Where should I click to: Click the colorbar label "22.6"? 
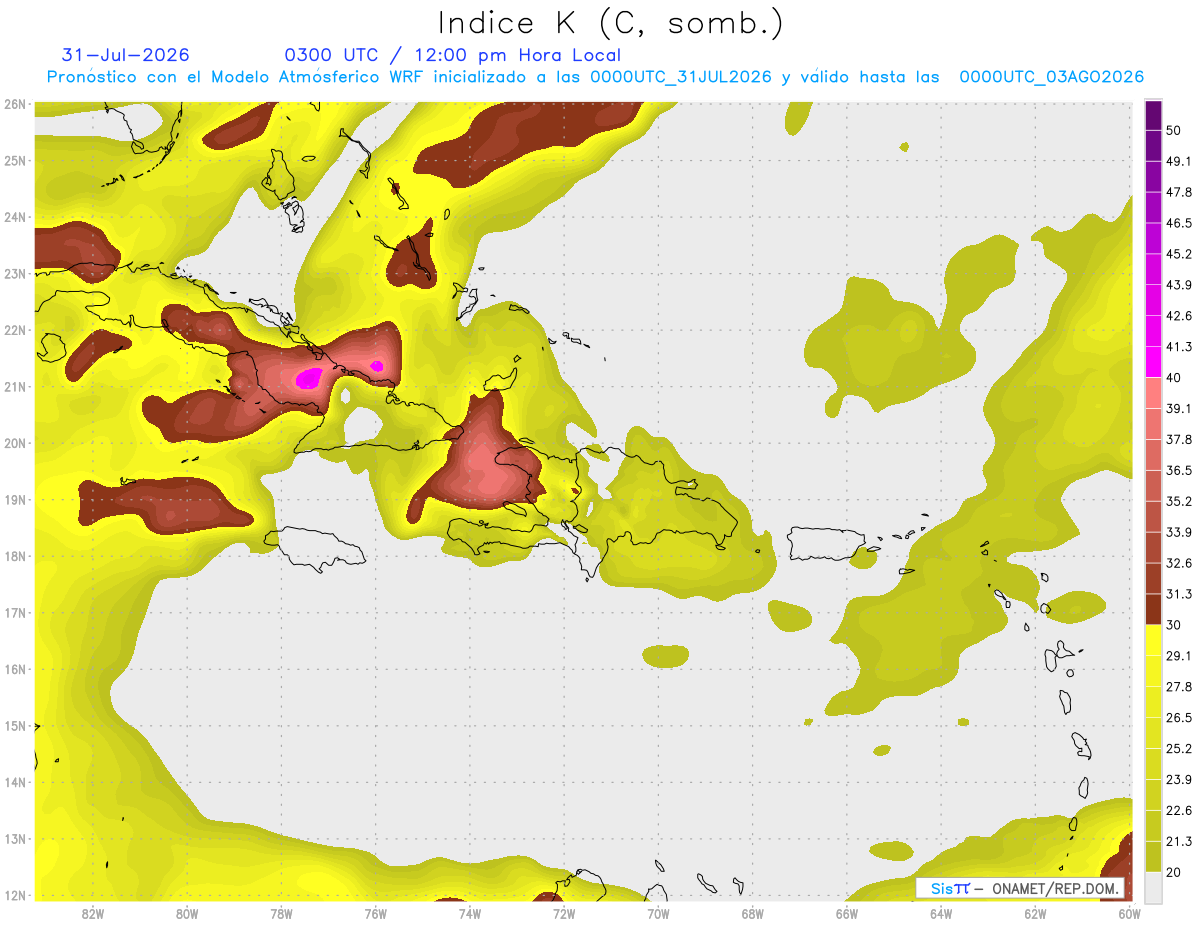tap(1178, 810)
